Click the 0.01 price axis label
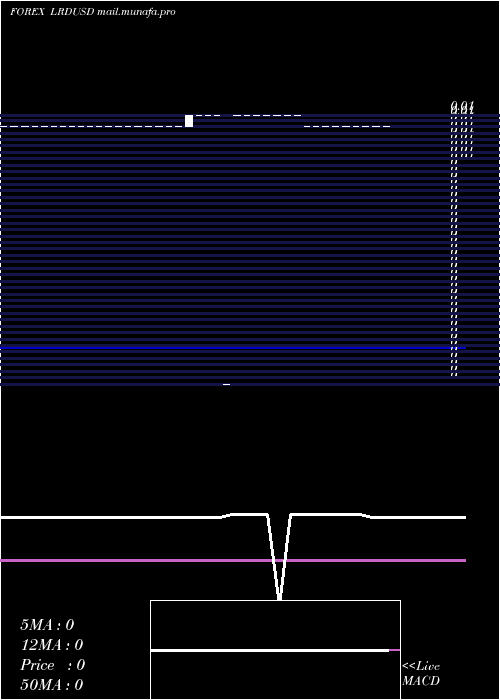This screenshot has width=500, height=700. [x=462, y=107]
